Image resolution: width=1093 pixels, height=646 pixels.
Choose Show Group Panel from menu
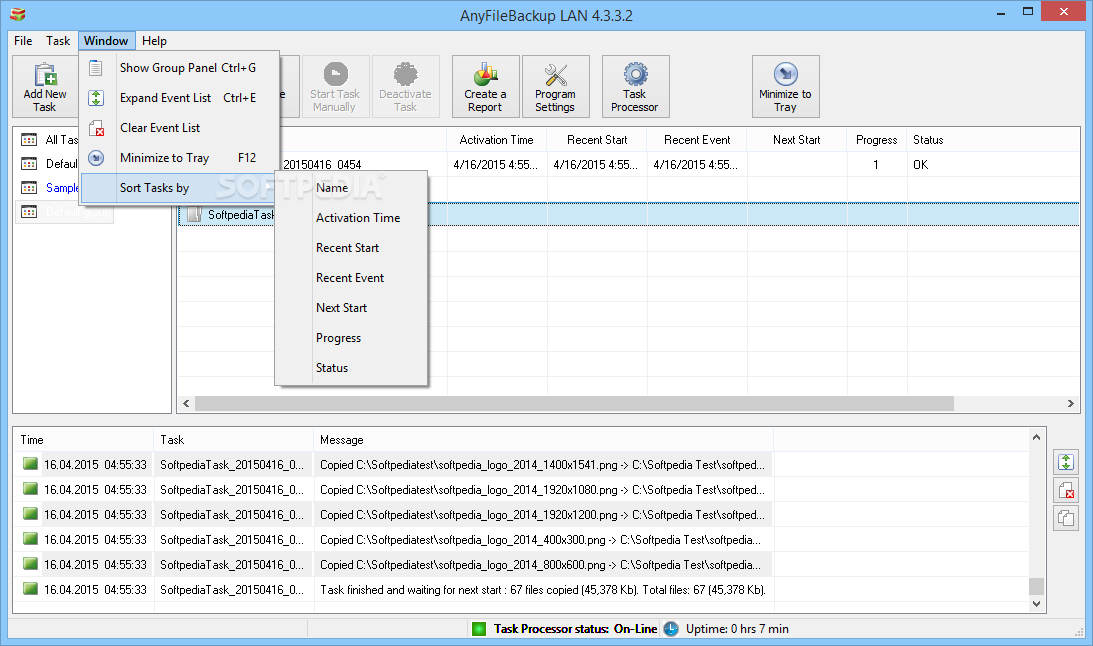point(180,68)
